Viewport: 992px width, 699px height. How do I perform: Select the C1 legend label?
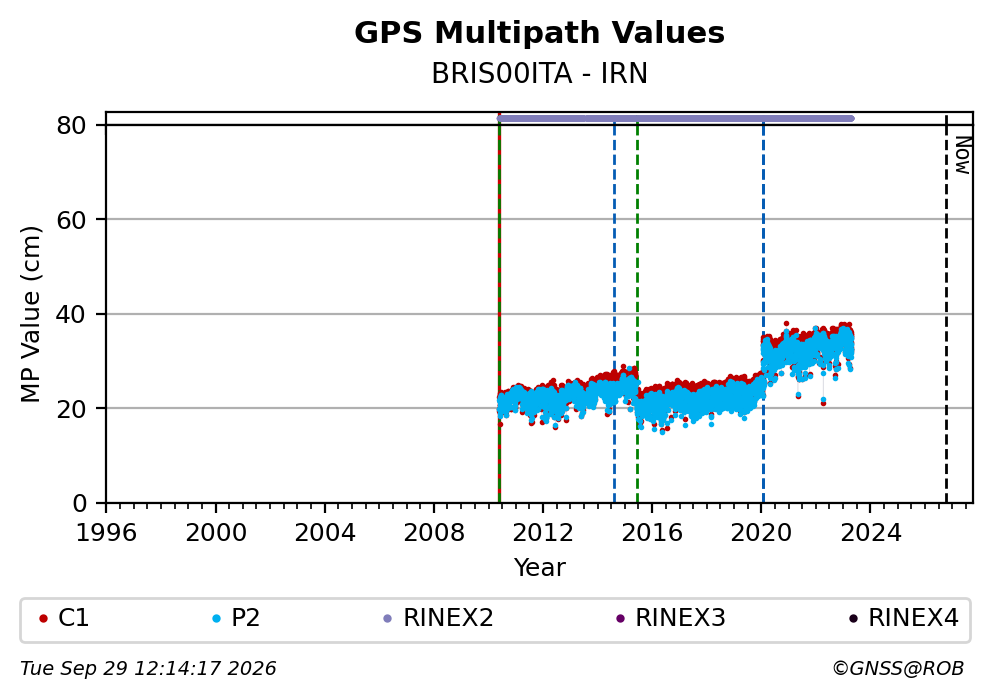[73, 618]
